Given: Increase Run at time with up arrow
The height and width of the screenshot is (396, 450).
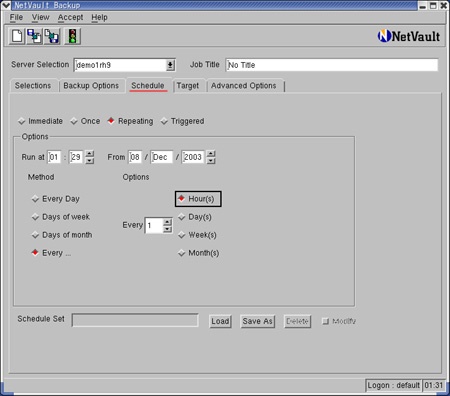Looking at the screenshot, I should coord(90,154).
